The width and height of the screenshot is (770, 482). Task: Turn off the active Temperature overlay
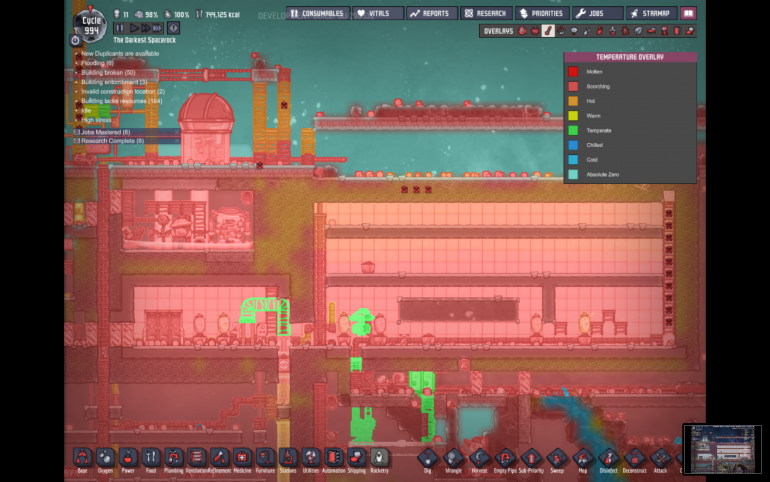tap(548, 31)
